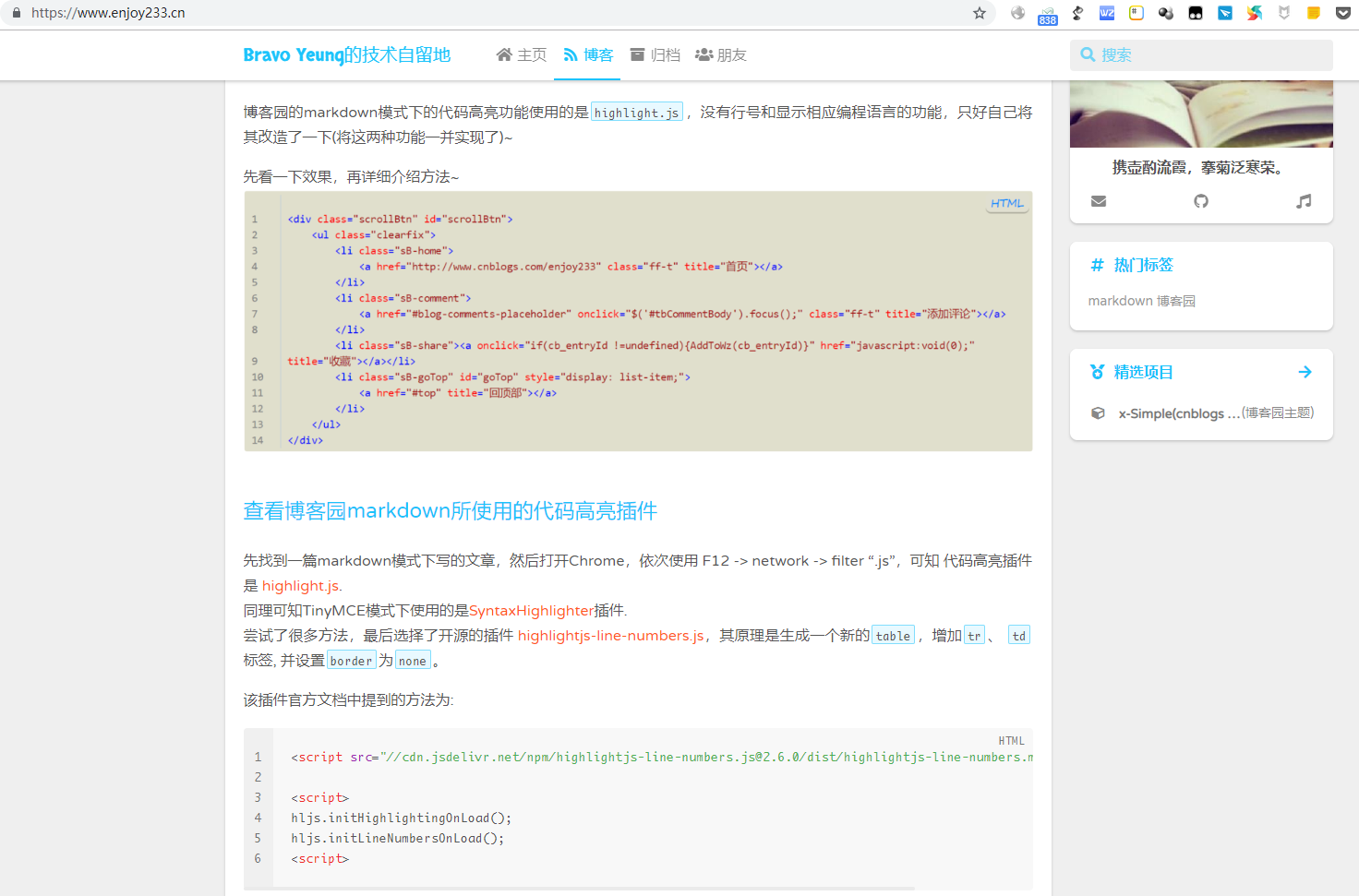Click the grey shield extension icon
1359x896 pixels.
(1284, 13)
